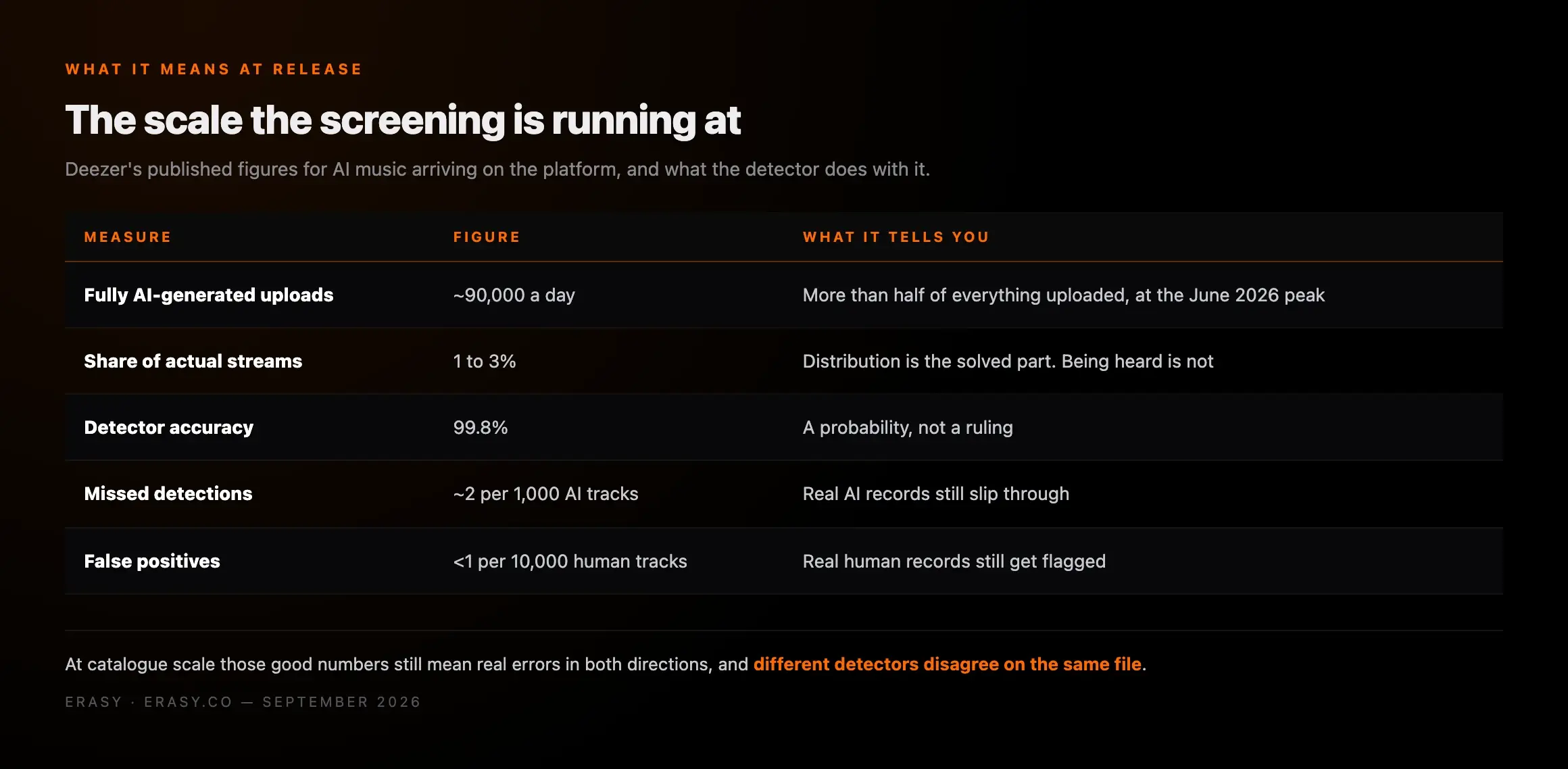Click the footer 'ERASY · ERASY.CO — SEPTEMBER 2026'

click(x=243, y=702)
